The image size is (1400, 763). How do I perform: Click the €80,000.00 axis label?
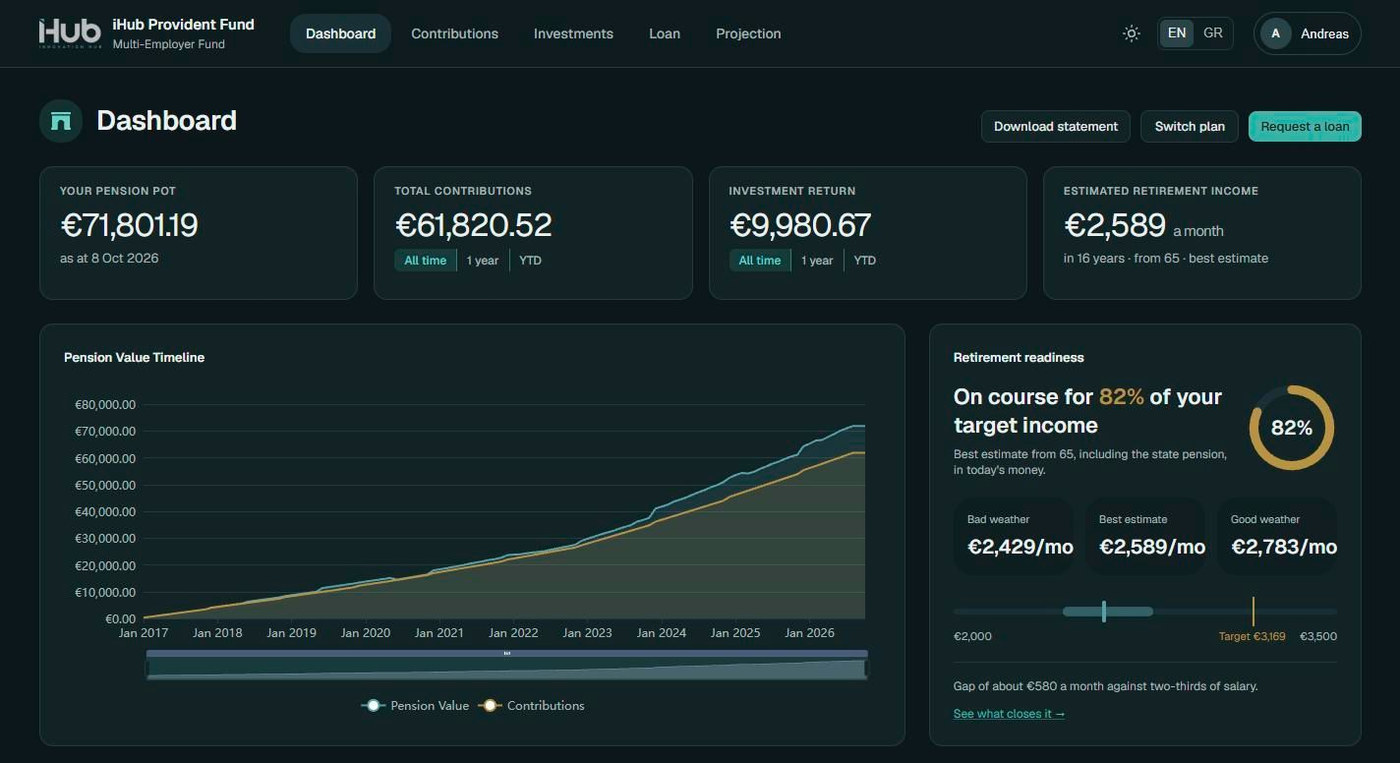coord(104,405)
